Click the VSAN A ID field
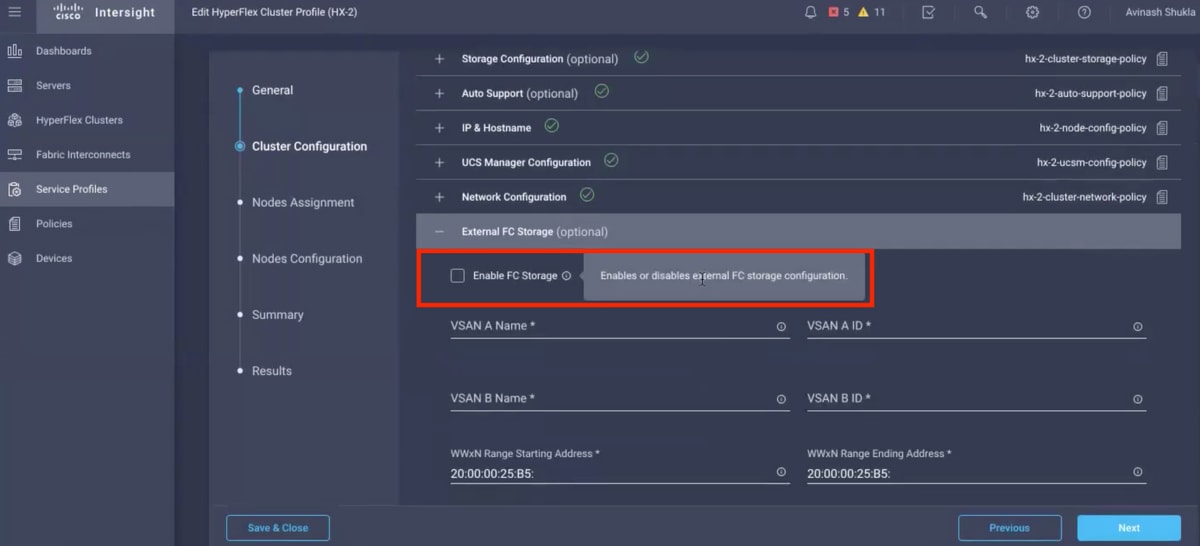 976,326
